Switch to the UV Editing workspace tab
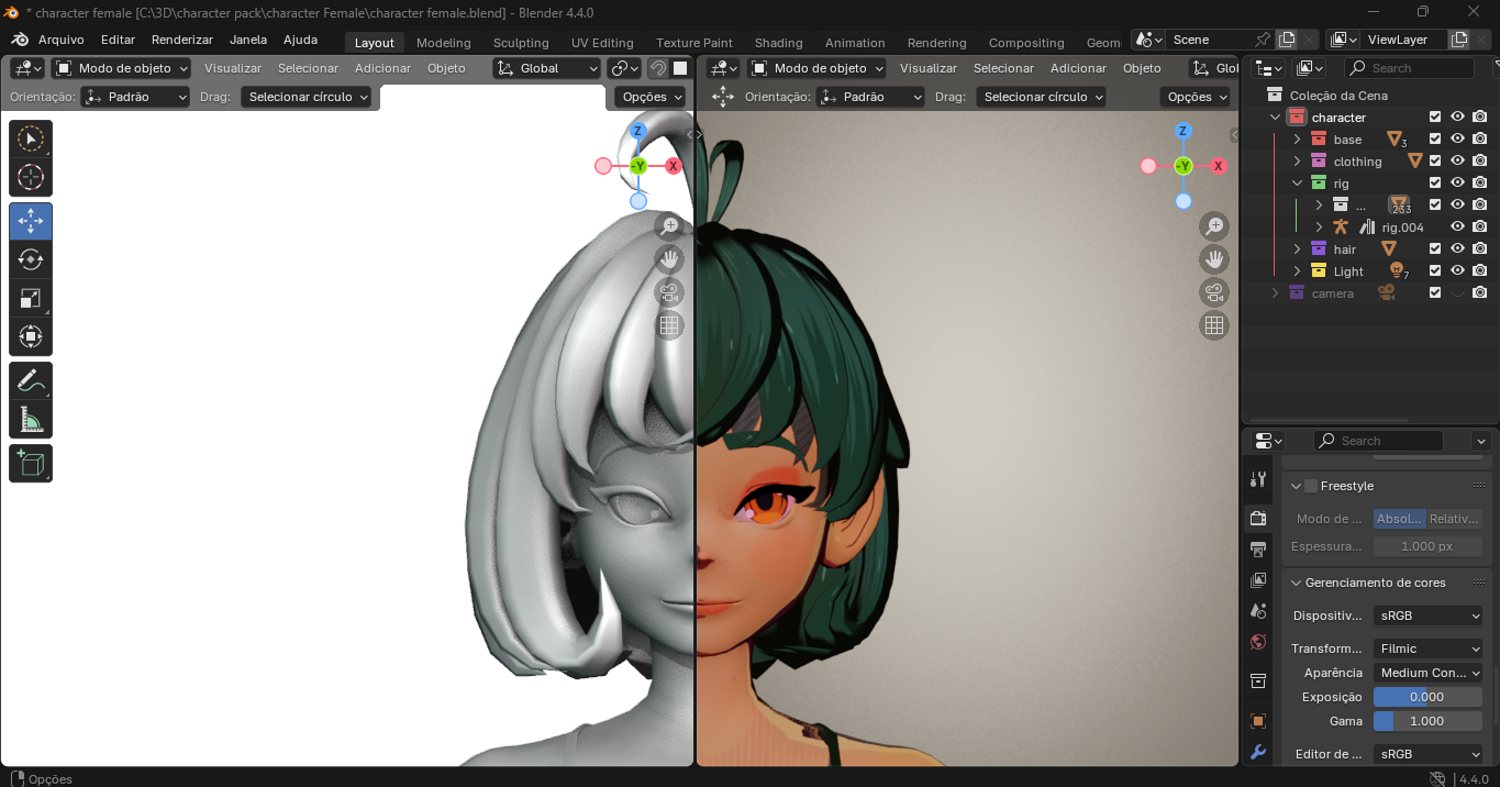Image resolution: width=1500 pixels, height=787 pixels. 602,43
